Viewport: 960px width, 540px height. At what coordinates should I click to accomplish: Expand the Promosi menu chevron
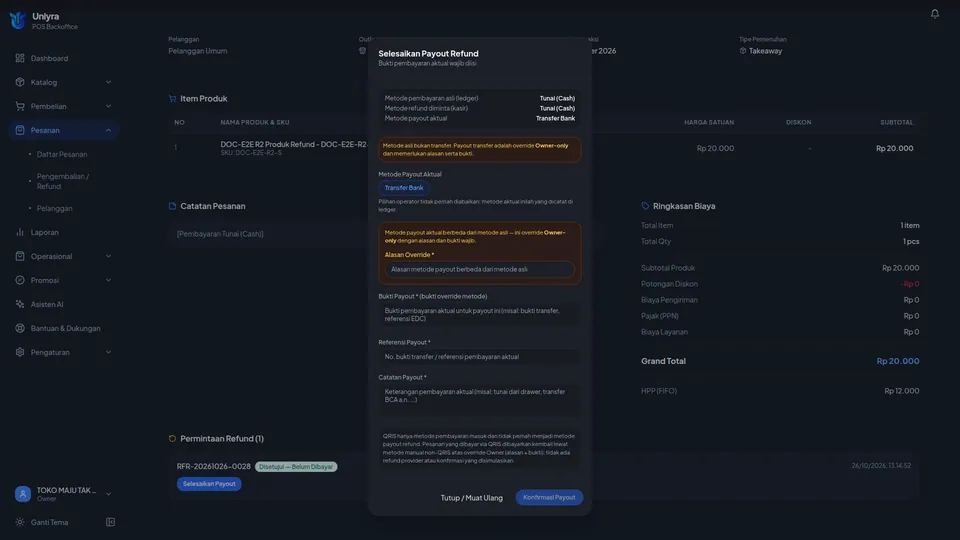click(108, 280)
